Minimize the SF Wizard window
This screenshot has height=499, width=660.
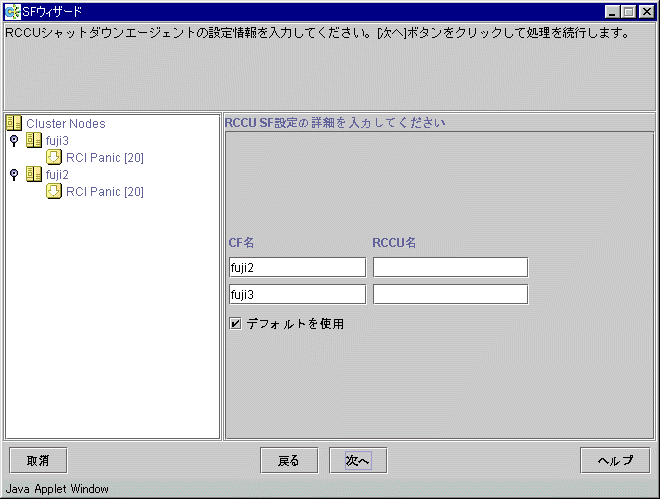click(x=612, y=12)
